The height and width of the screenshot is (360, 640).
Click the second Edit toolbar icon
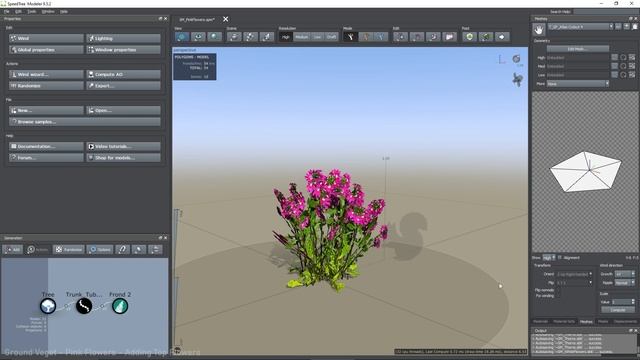click(x=417, y=37)
